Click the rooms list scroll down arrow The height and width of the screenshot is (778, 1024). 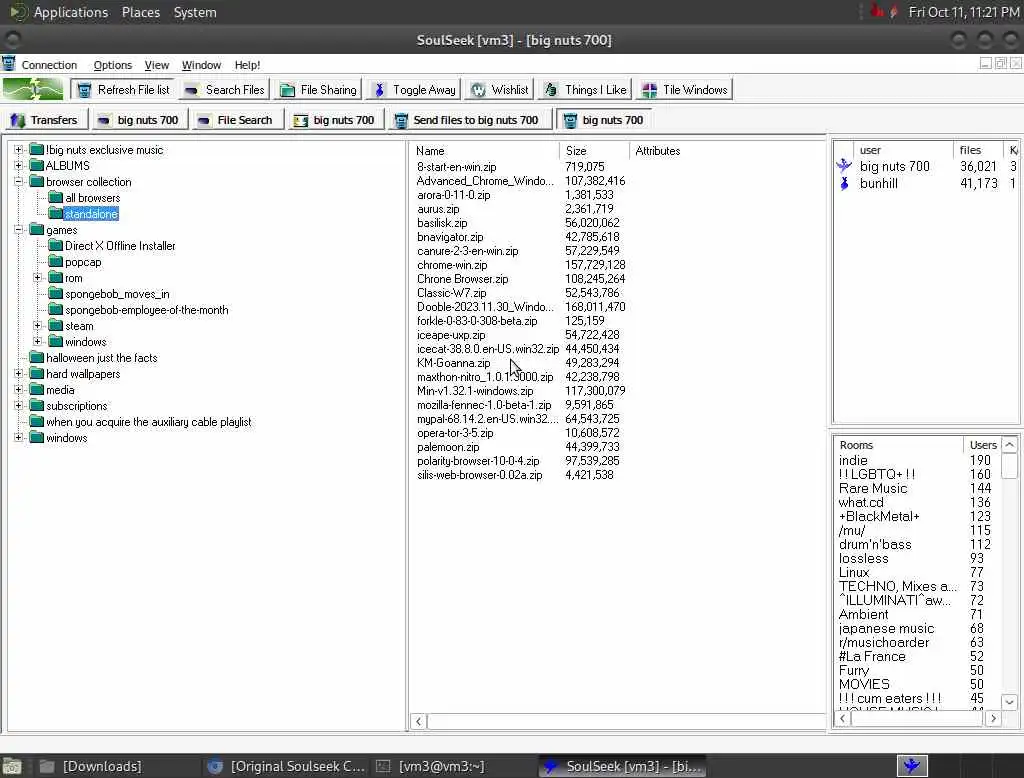(x=1009, y=702)
